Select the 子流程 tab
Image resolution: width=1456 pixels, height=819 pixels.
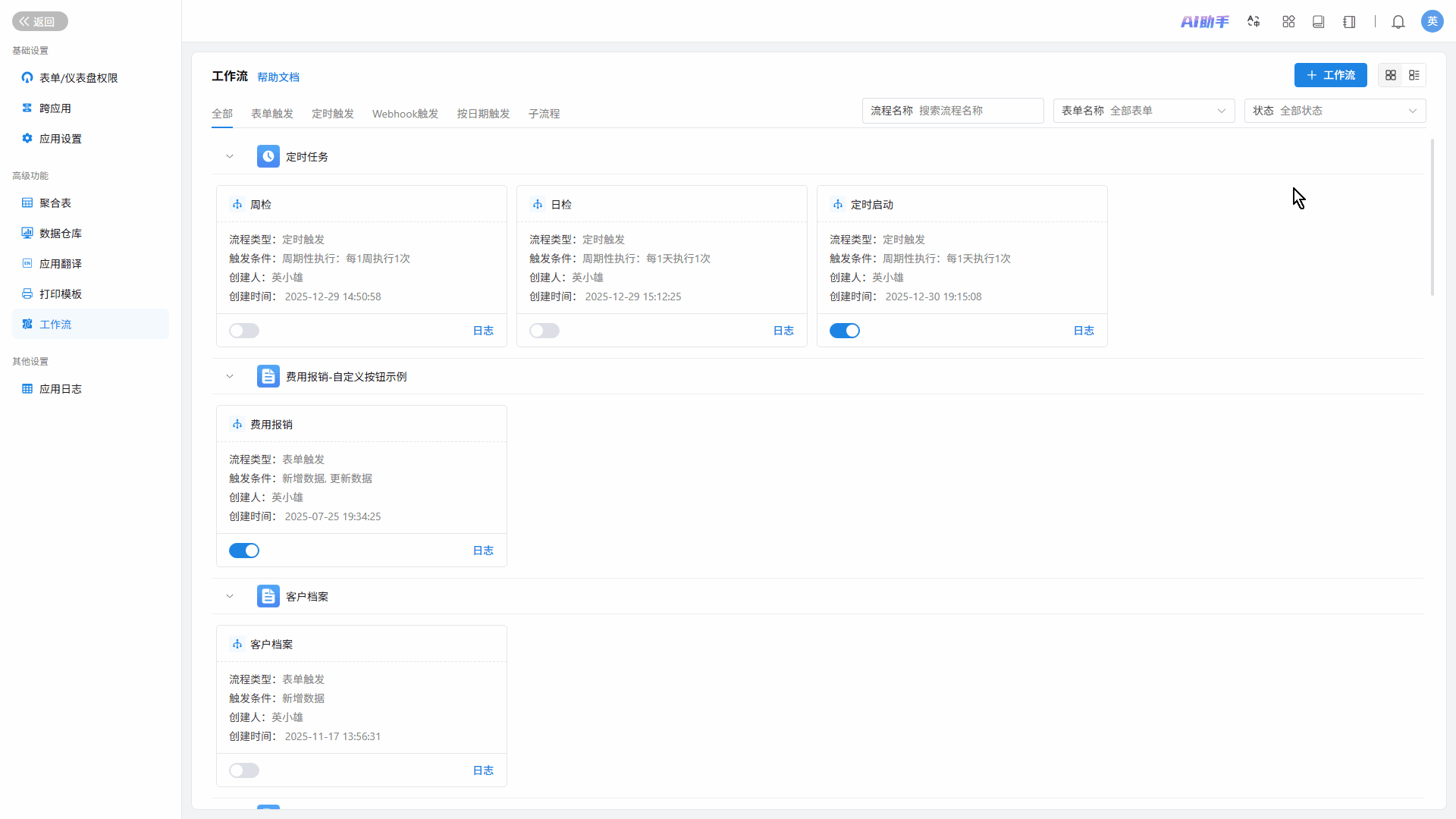544,114
